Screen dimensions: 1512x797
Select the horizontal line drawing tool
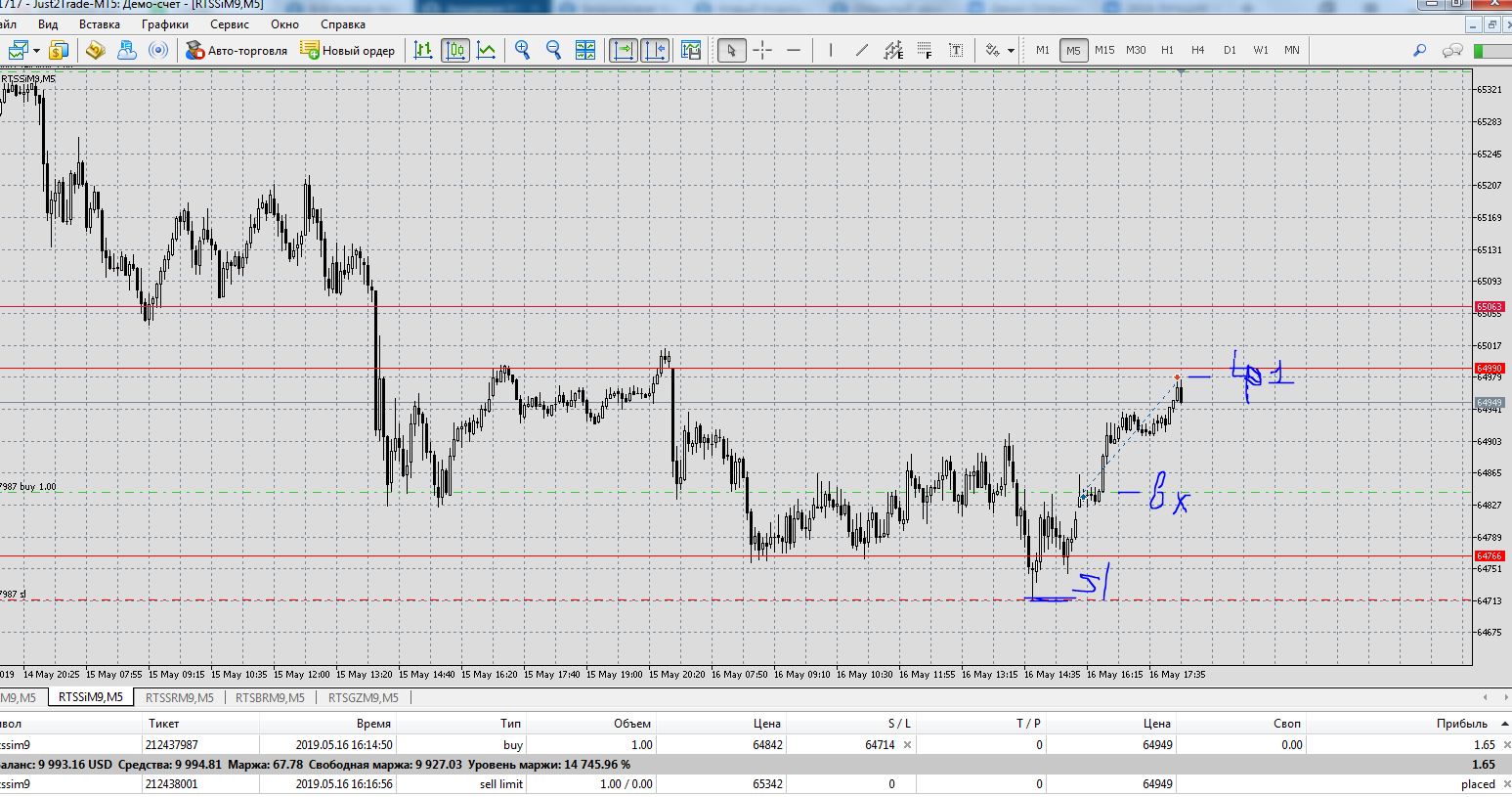click(794, 50)
